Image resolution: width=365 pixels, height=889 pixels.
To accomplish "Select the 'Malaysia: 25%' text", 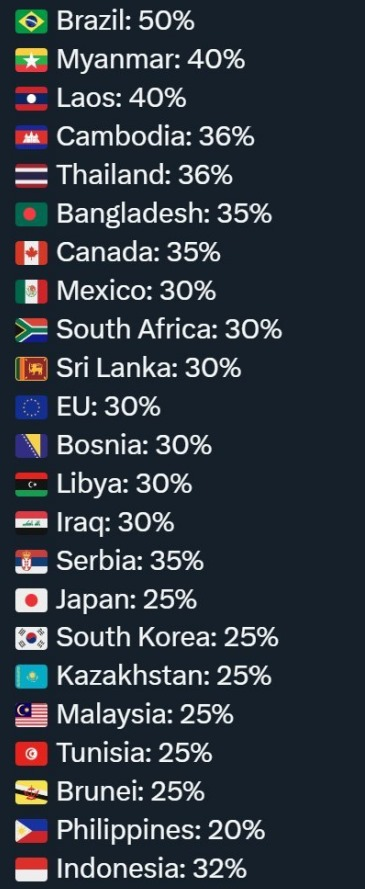I will tap(145, 716).
